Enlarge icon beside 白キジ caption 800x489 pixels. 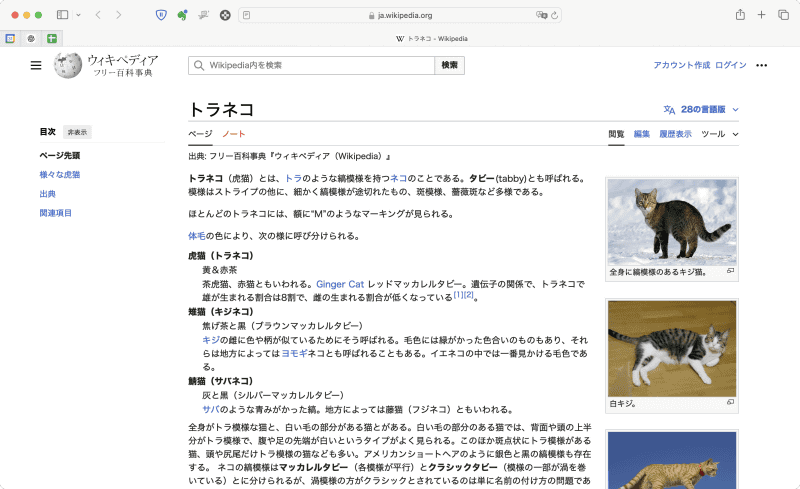(x=731, y=402)
